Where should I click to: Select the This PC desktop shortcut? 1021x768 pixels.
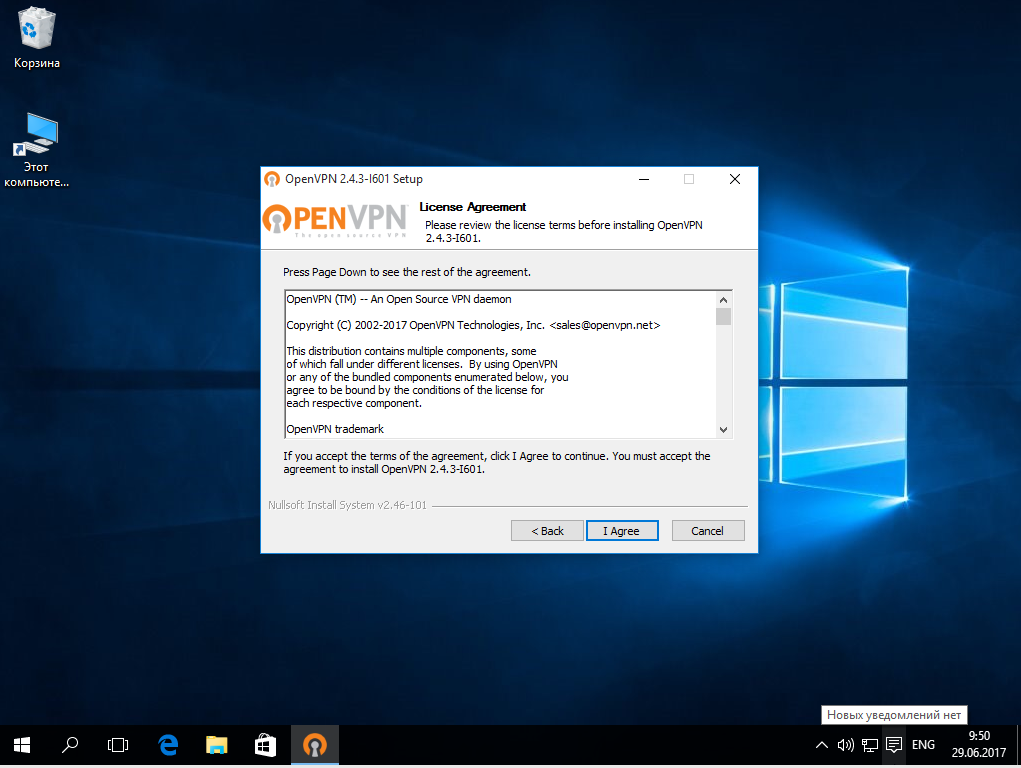[x=36, y=150]
